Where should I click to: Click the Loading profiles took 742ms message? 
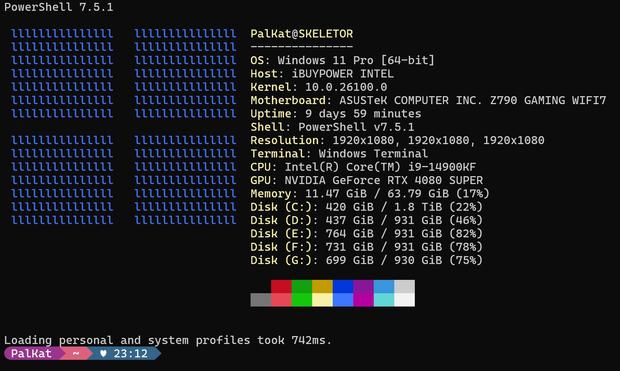point(168,340)
